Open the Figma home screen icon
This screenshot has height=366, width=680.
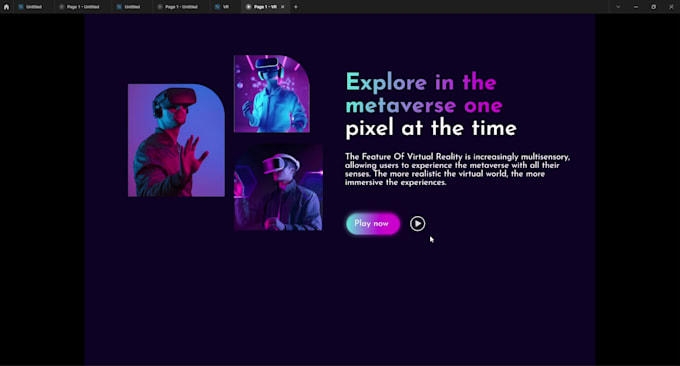[x=6, y=7]
